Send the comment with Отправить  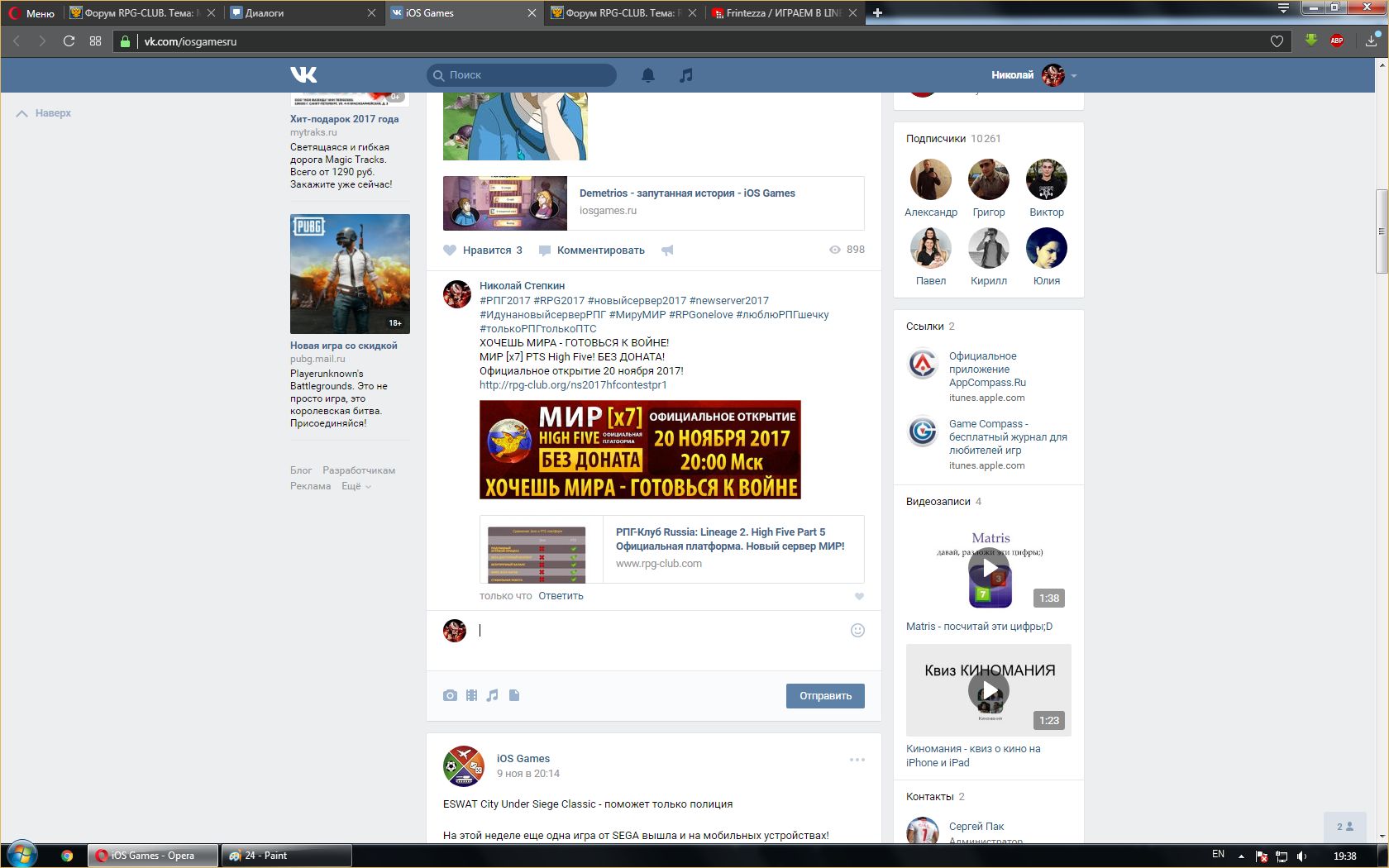[x=825, y=696]
